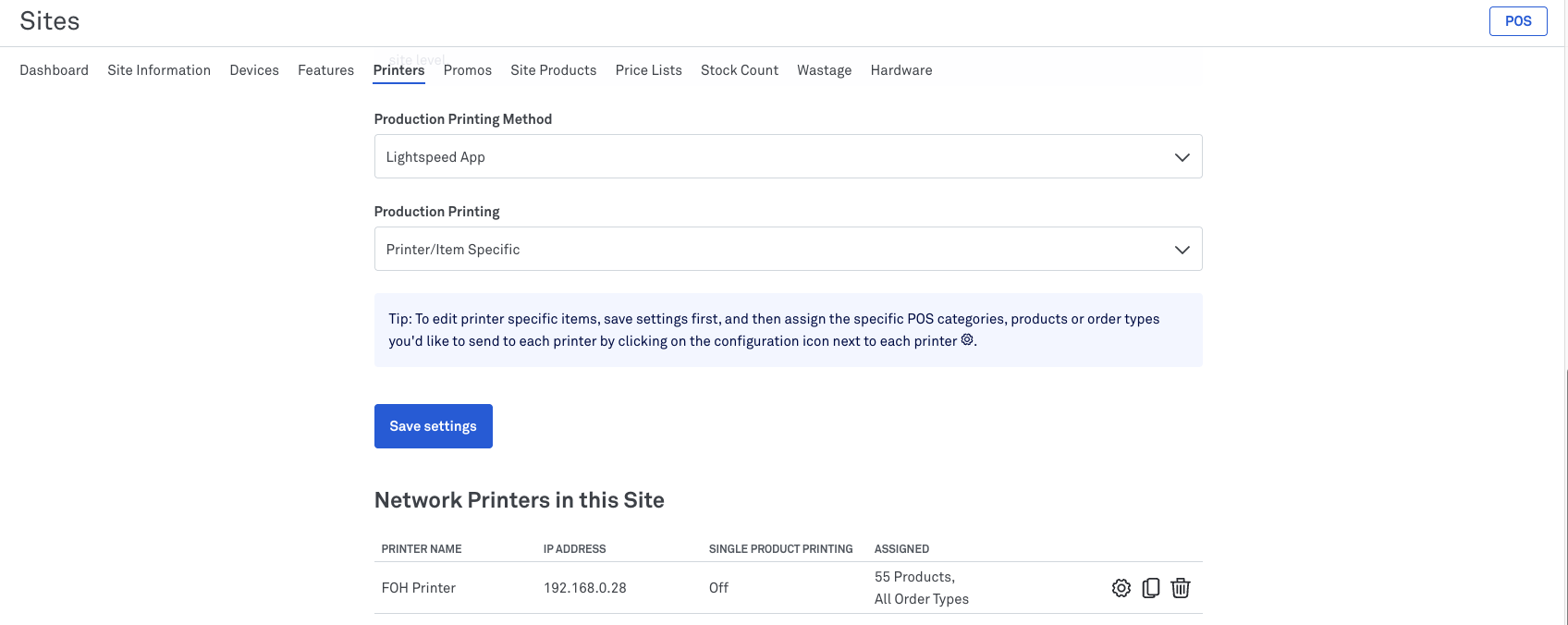The height and width of the screenshot is (625, 1568).
Task: Click Network Printers in this Site heading
Action: coord(520,500)
